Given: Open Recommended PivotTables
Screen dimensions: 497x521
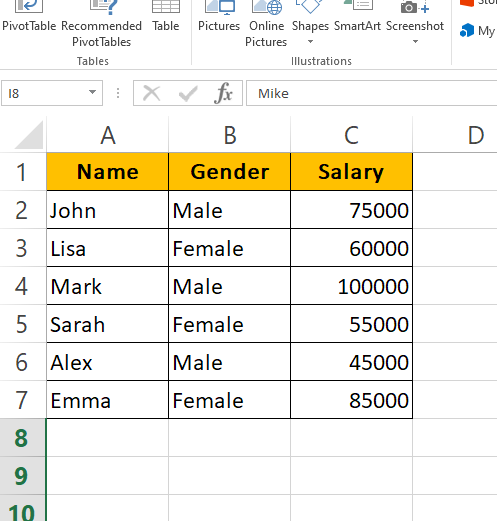Looking at the screenshot, I should coord(101,24).
